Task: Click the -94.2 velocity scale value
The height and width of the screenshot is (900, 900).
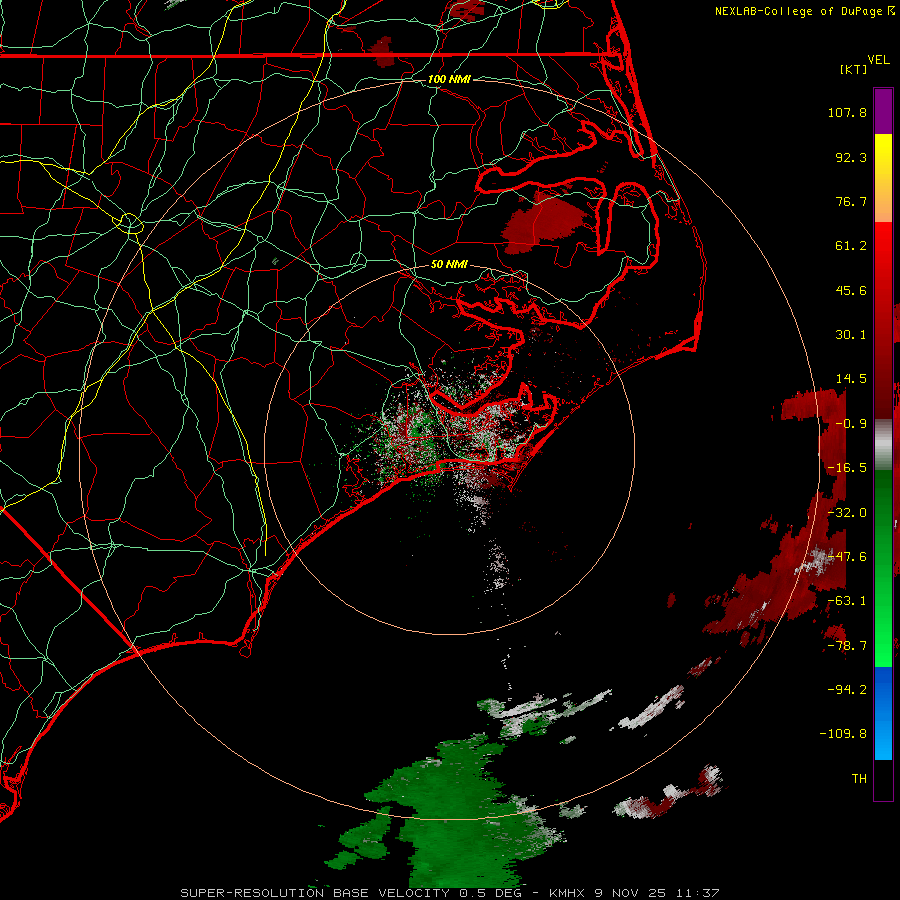Action: [847, 689]
